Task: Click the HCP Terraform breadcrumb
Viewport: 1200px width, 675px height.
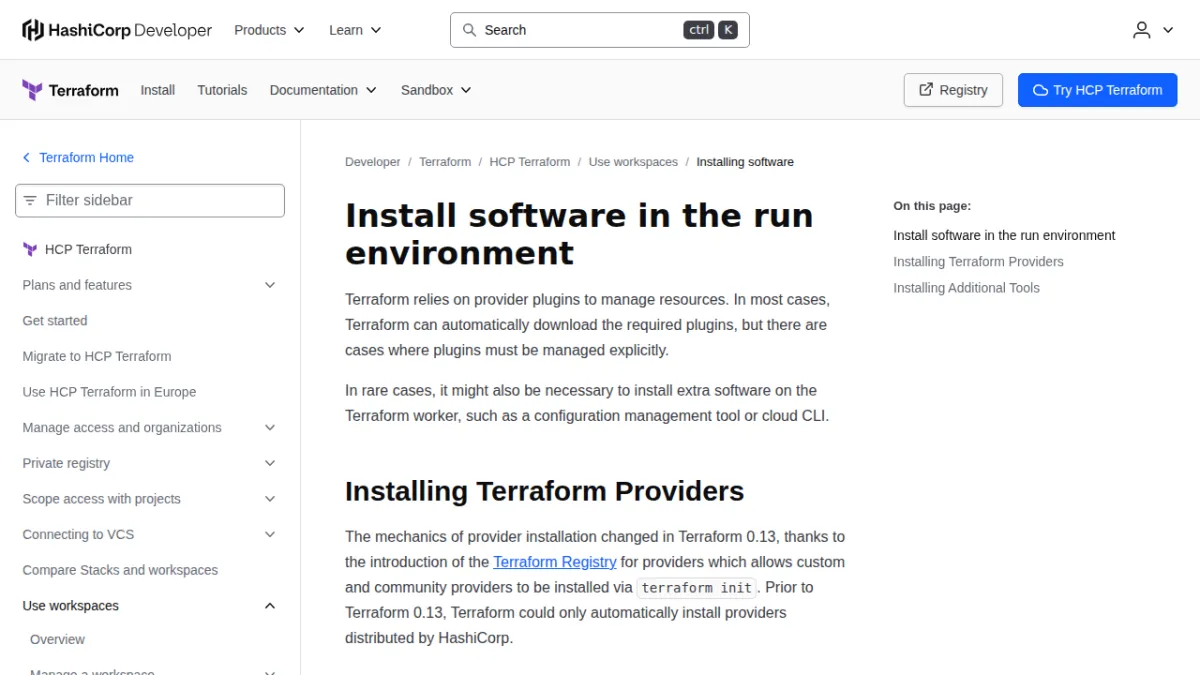Action: click(530, 162)
